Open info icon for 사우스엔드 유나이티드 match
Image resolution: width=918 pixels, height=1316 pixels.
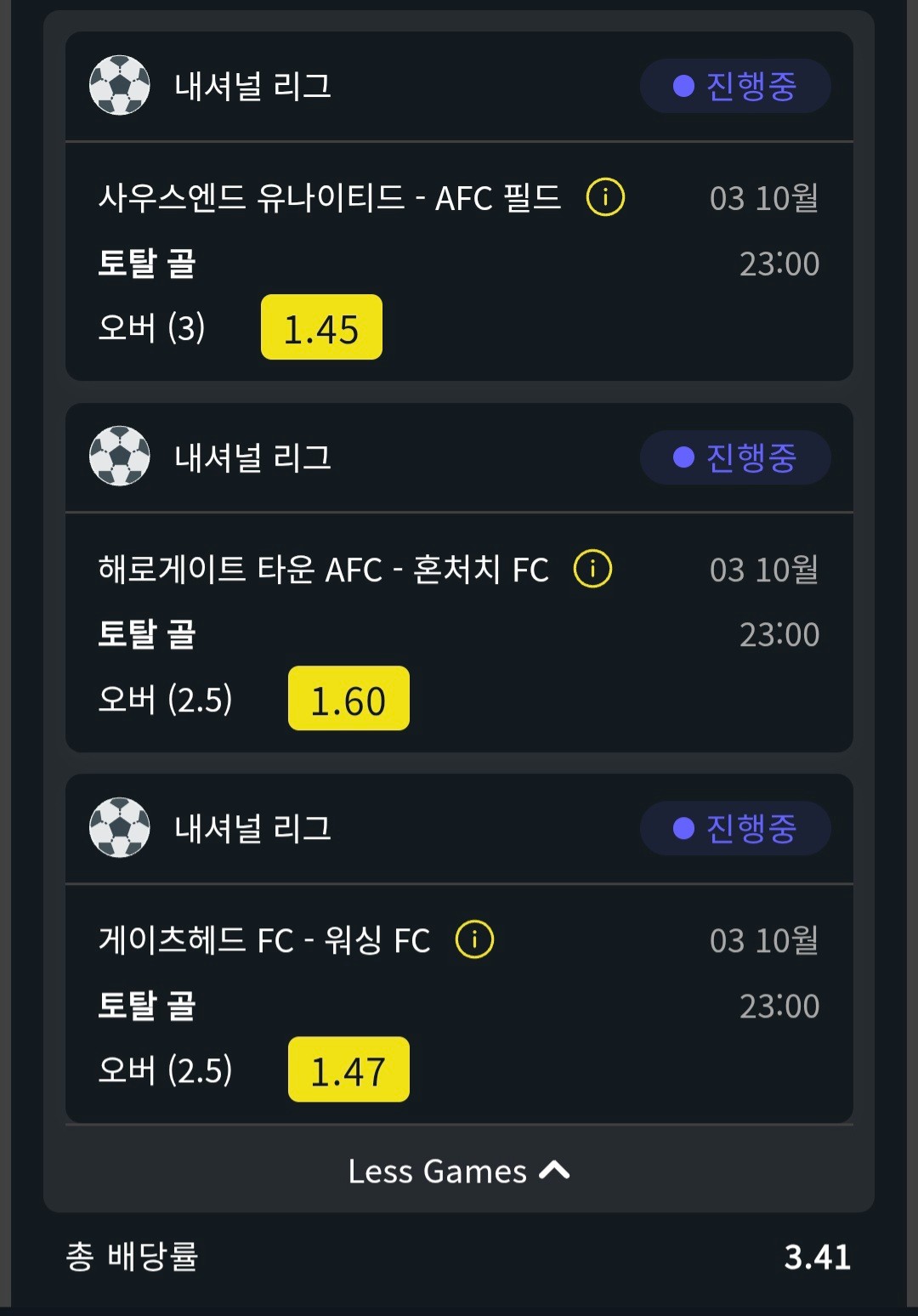point(606,197)
